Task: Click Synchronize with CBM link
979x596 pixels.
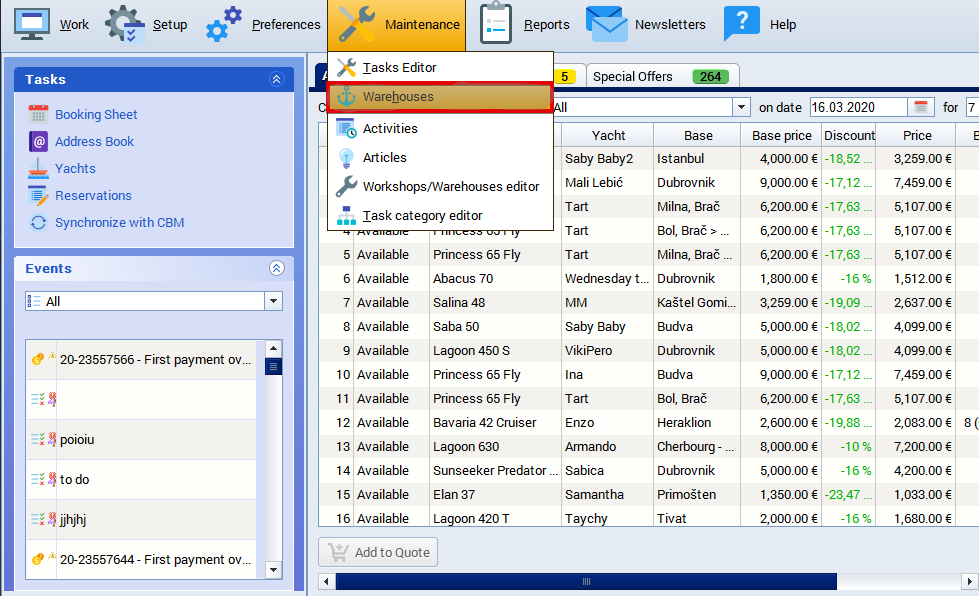Action: (119, 223)
